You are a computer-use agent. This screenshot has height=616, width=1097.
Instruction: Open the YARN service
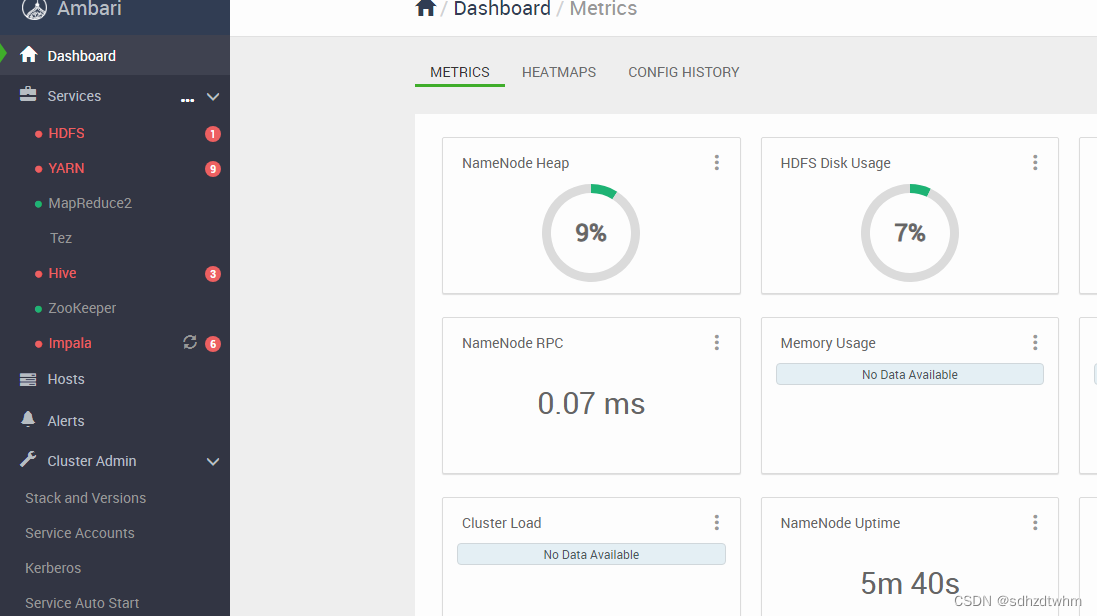(x=66, y=168)
